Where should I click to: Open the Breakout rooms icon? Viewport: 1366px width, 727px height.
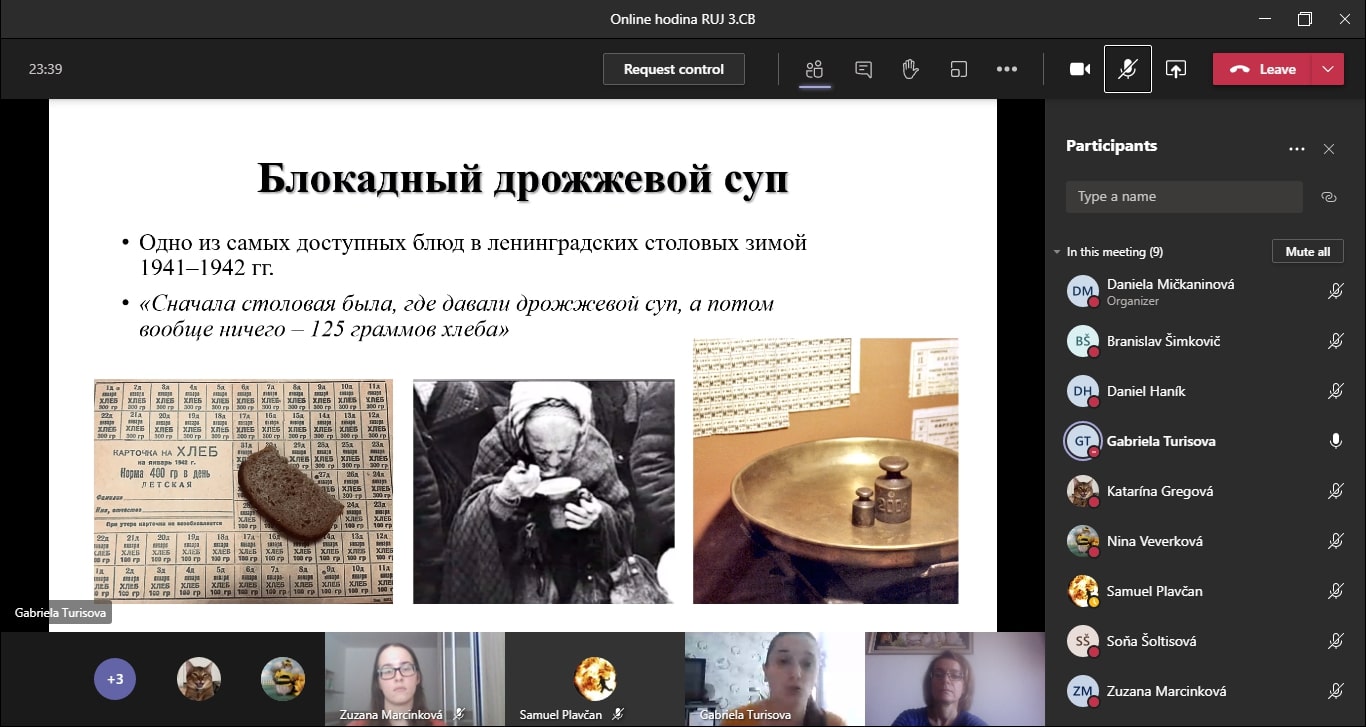click(958, 69)
